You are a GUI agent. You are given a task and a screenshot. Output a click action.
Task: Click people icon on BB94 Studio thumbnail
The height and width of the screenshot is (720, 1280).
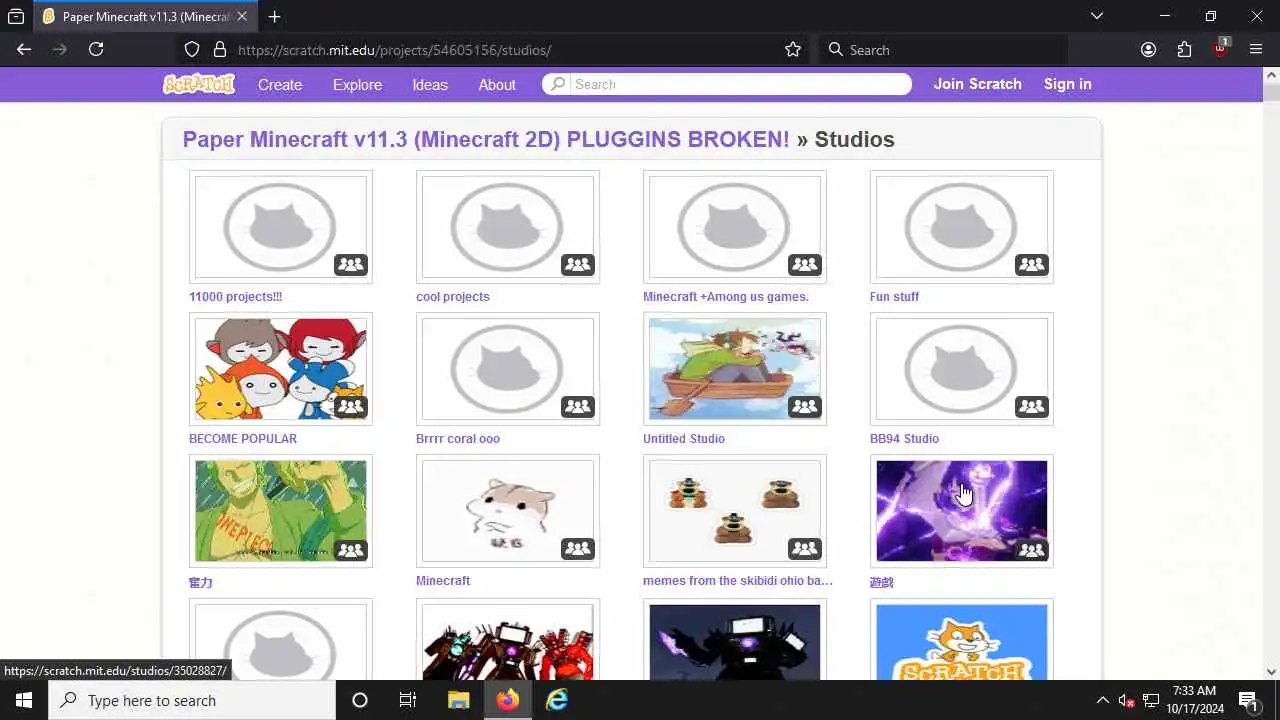click(1031, 407)
